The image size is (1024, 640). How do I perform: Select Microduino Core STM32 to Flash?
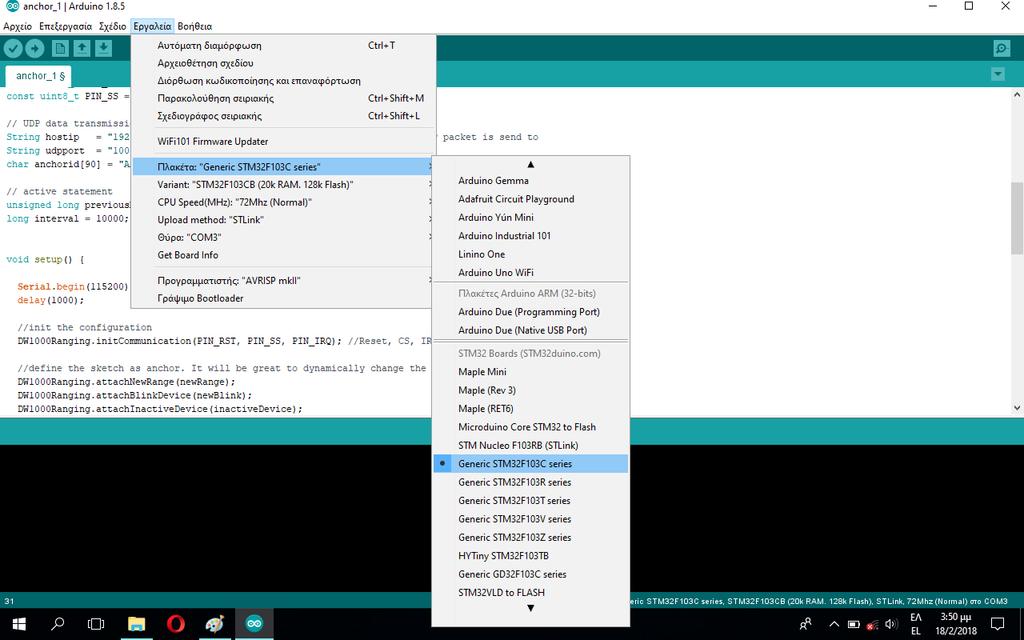(x=530, y=426)
